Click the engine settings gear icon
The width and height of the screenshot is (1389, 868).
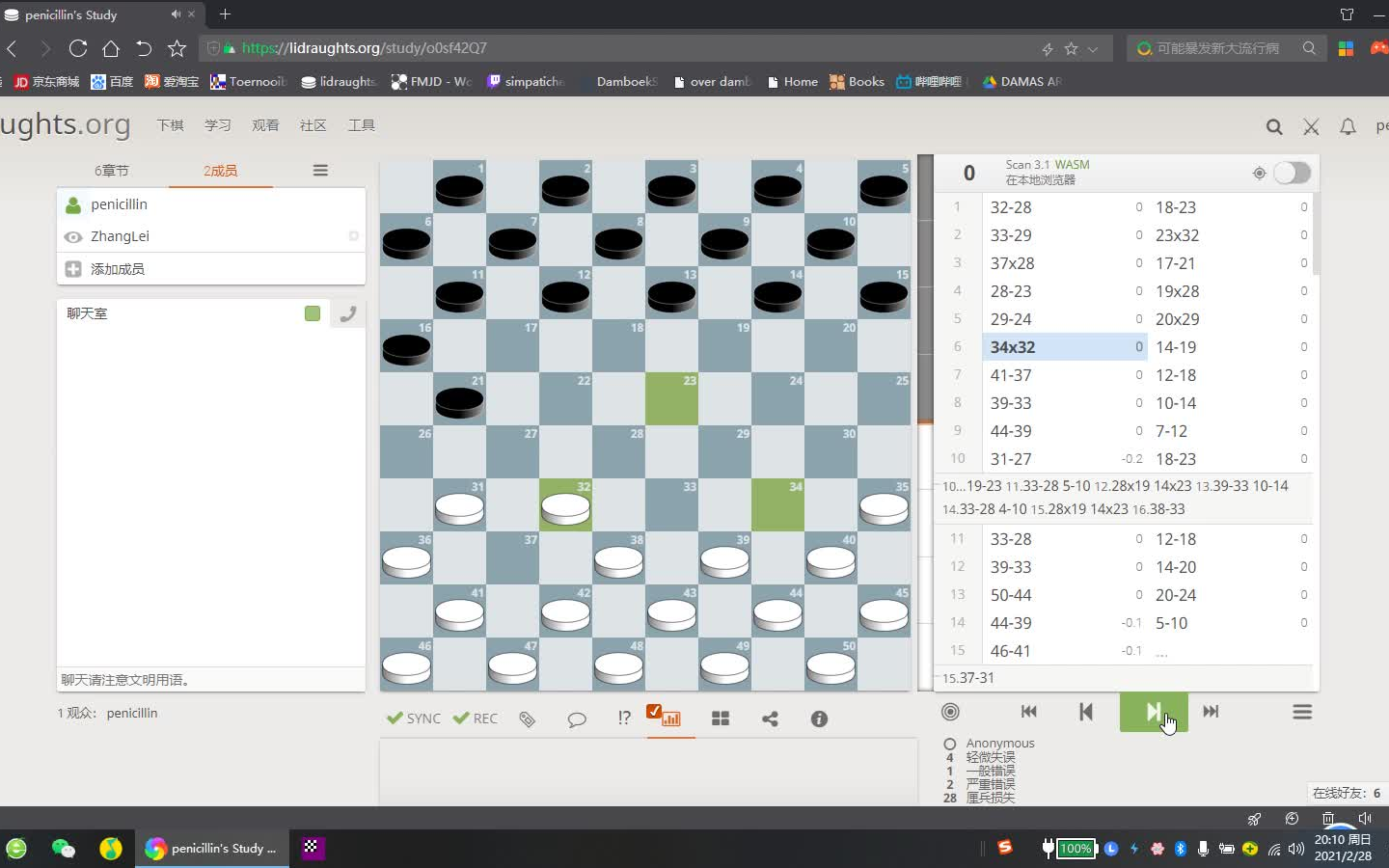[1259, 174]
